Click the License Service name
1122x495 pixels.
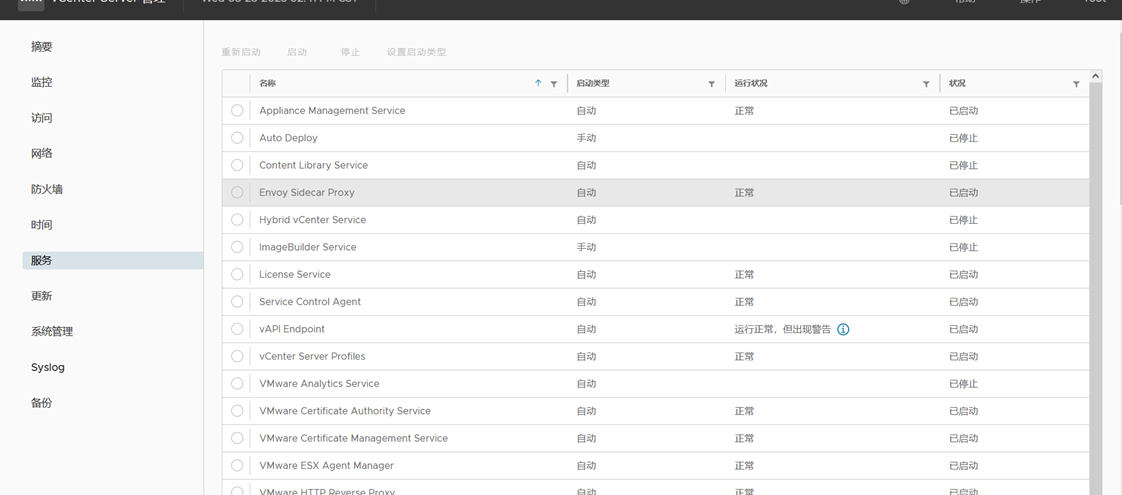pos(295,274)
